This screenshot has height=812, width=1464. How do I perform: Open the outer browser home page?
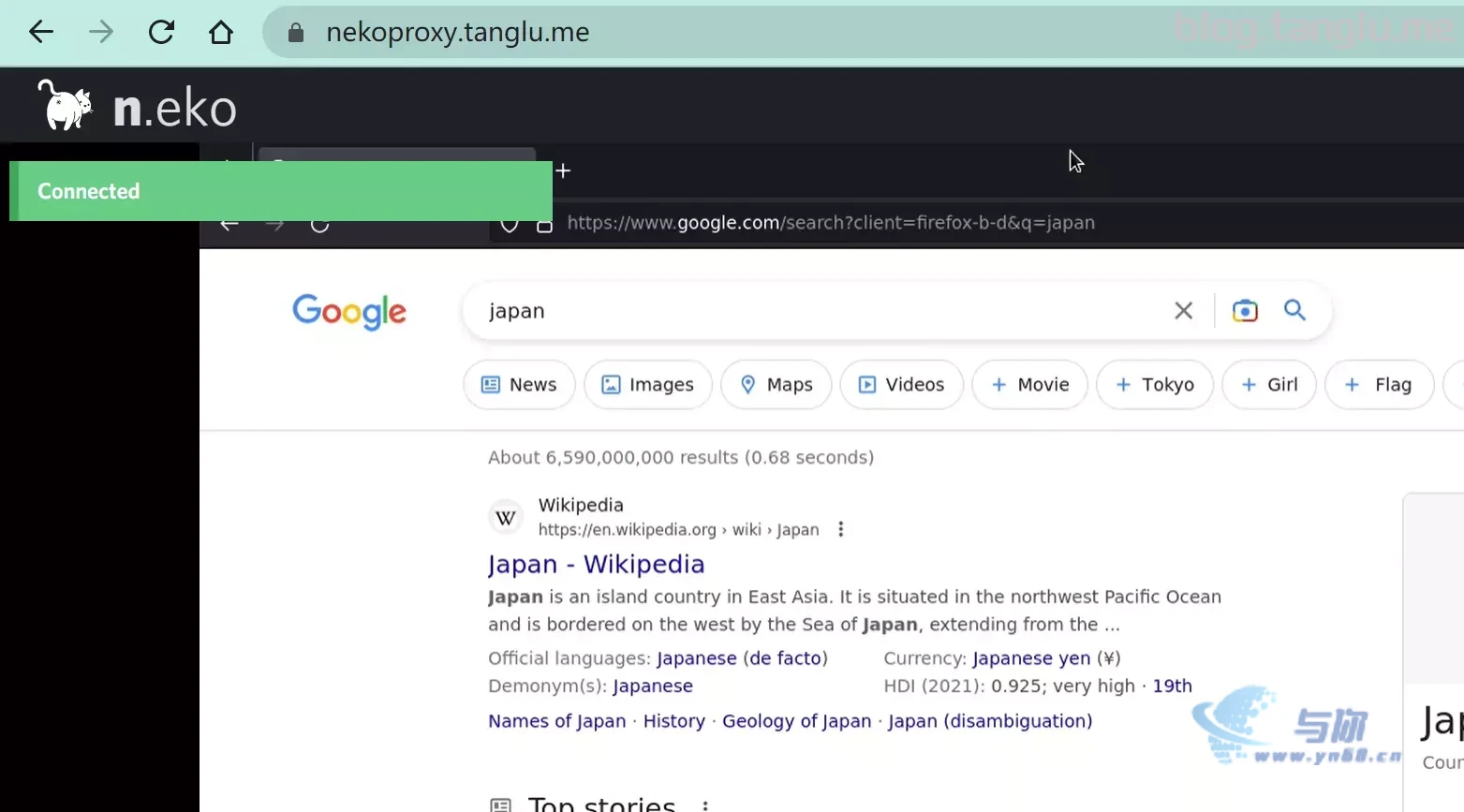click(221, 32)
